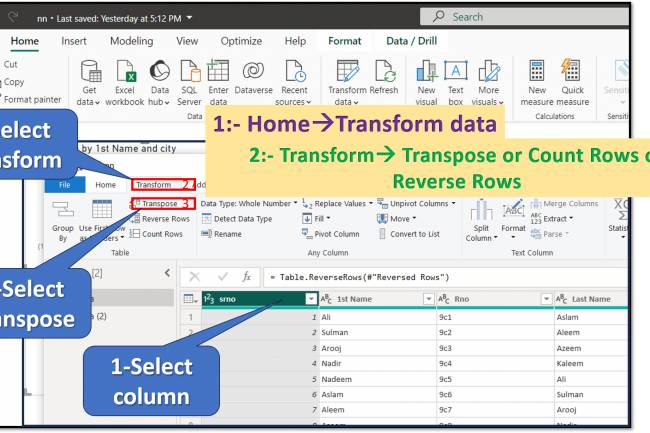Open the Query Editor File tab
Image resolution: width=650 pixels, height=433 pixels.
[65, 185]
